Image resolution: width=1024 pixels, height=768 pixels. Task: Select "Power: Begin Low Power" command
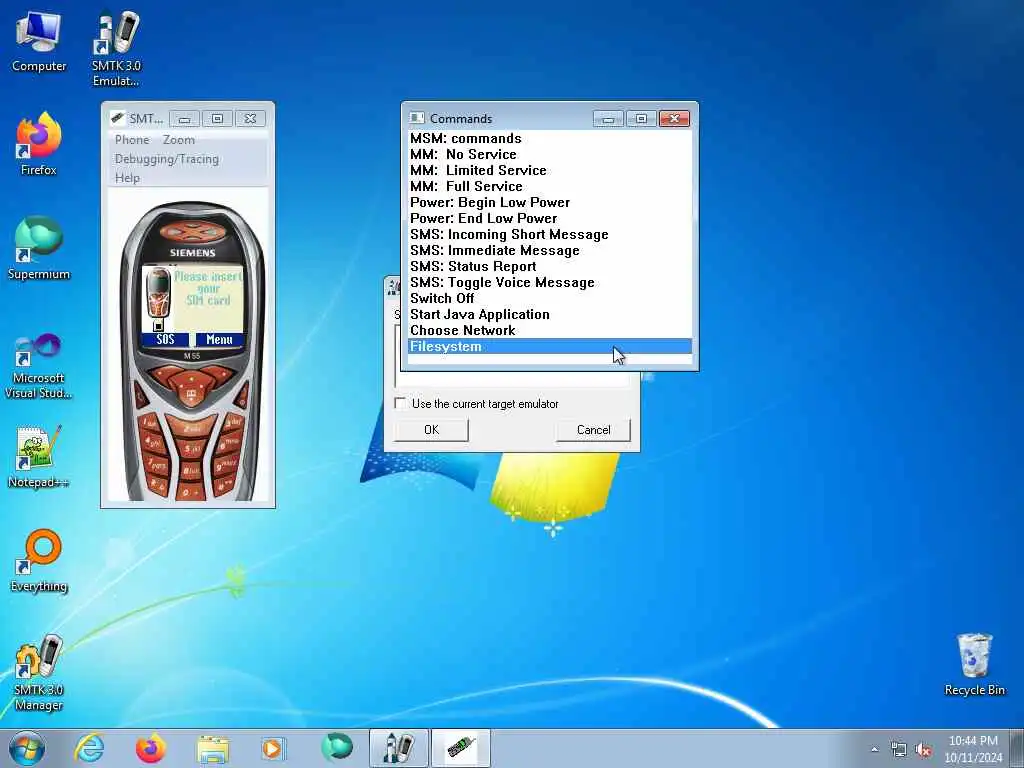[550, 202]
